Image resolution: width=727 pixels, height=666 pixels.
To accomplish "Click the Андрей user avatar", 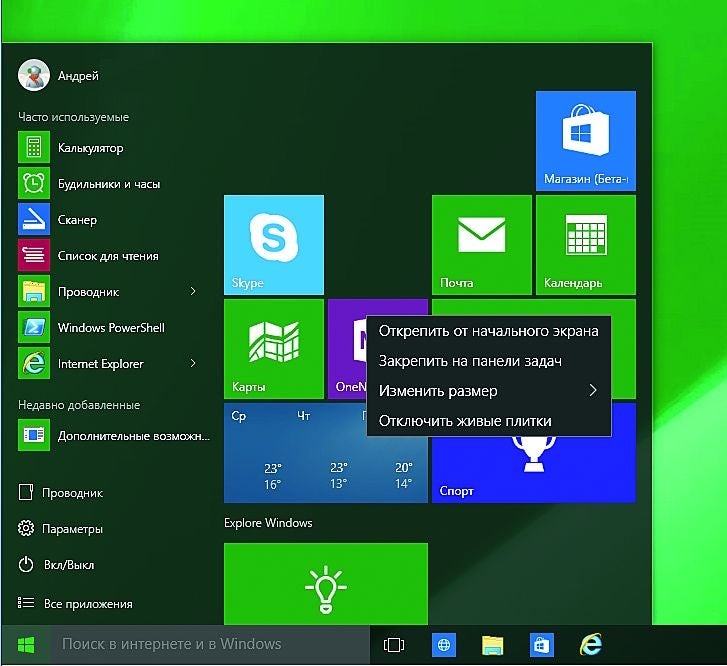I will pos(34,75).
